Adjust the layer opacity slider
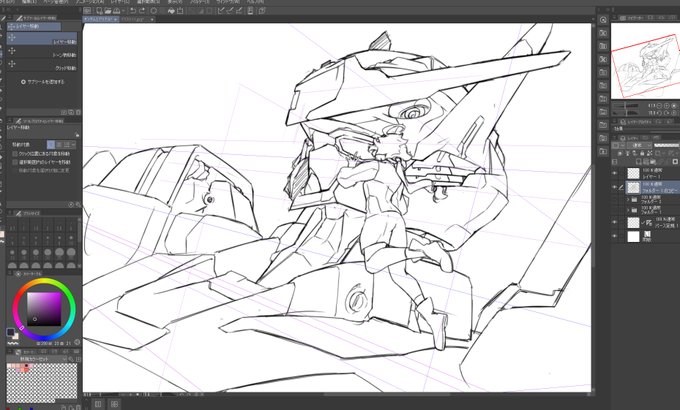Screen dimensions: 680x410 (667, 145)
